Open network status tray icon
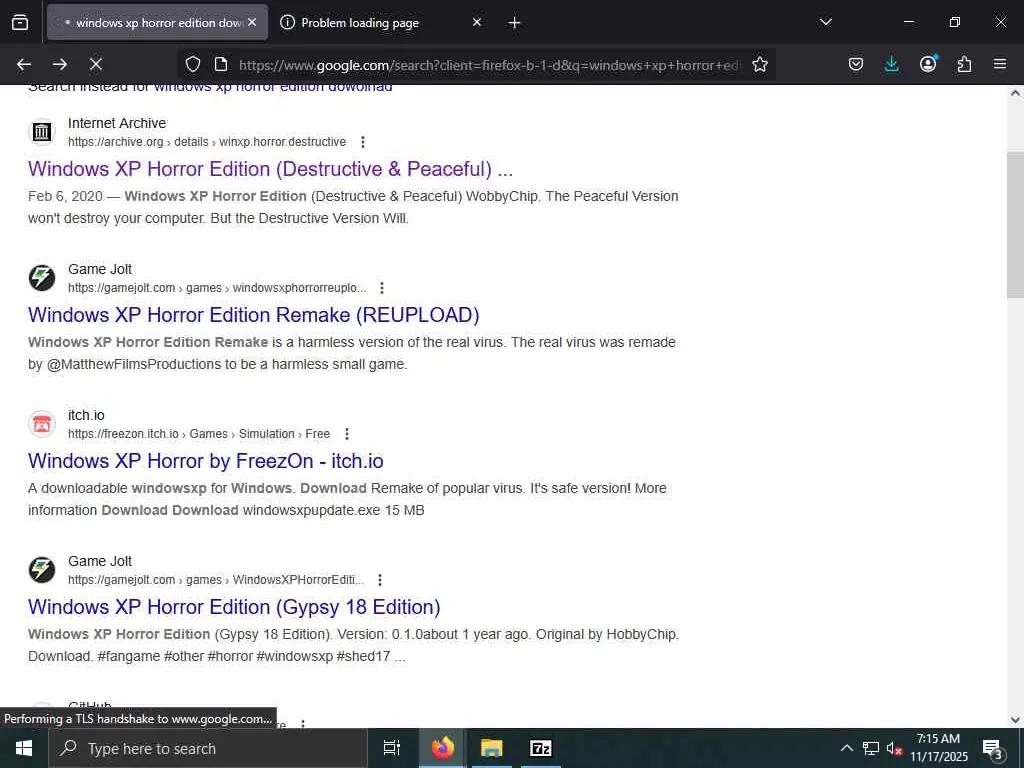Image resolution: width=1024 pixels, height=768 pixels. (871, 748)
